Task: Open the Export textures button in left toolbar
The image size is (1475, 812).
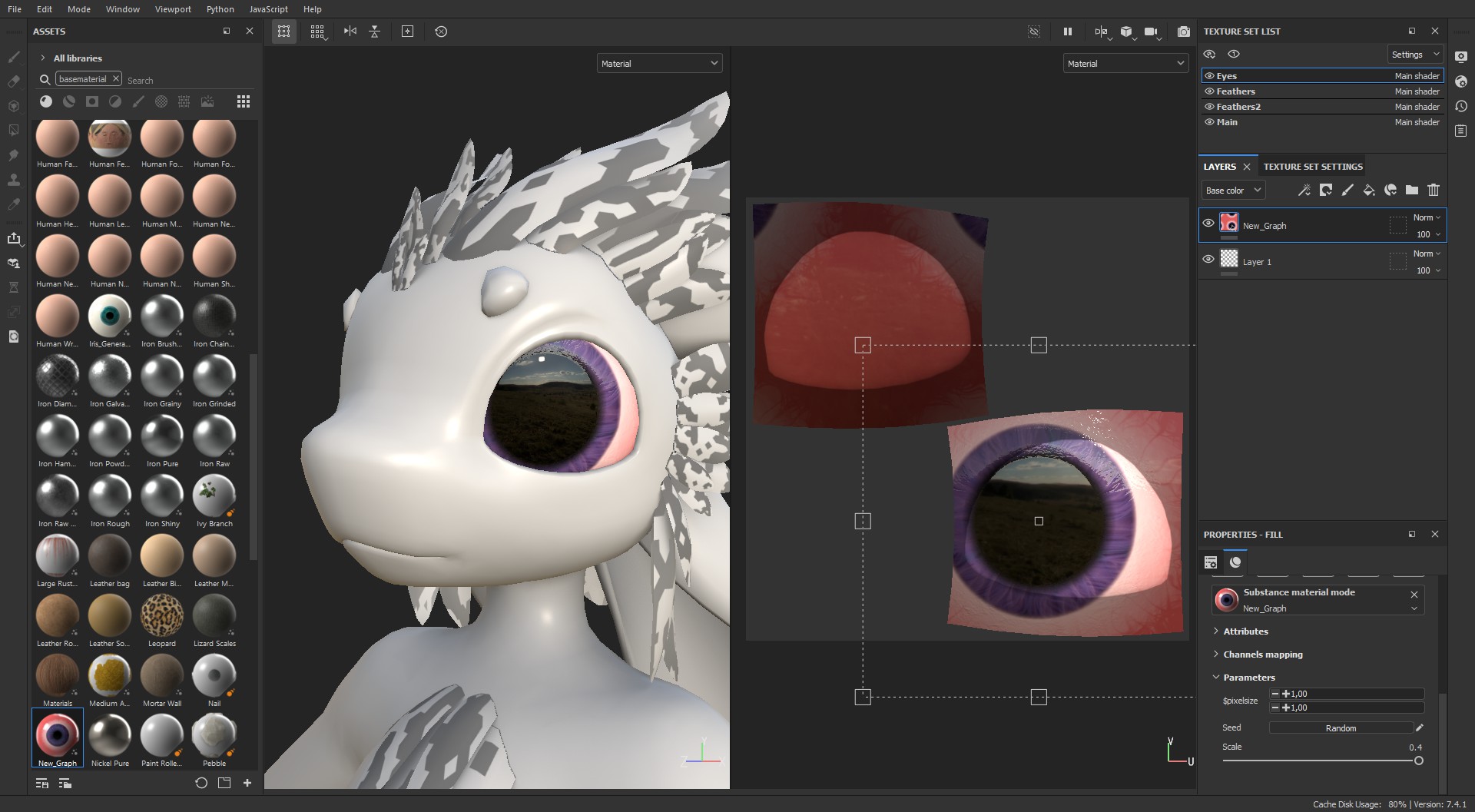Action: [14, 238]
